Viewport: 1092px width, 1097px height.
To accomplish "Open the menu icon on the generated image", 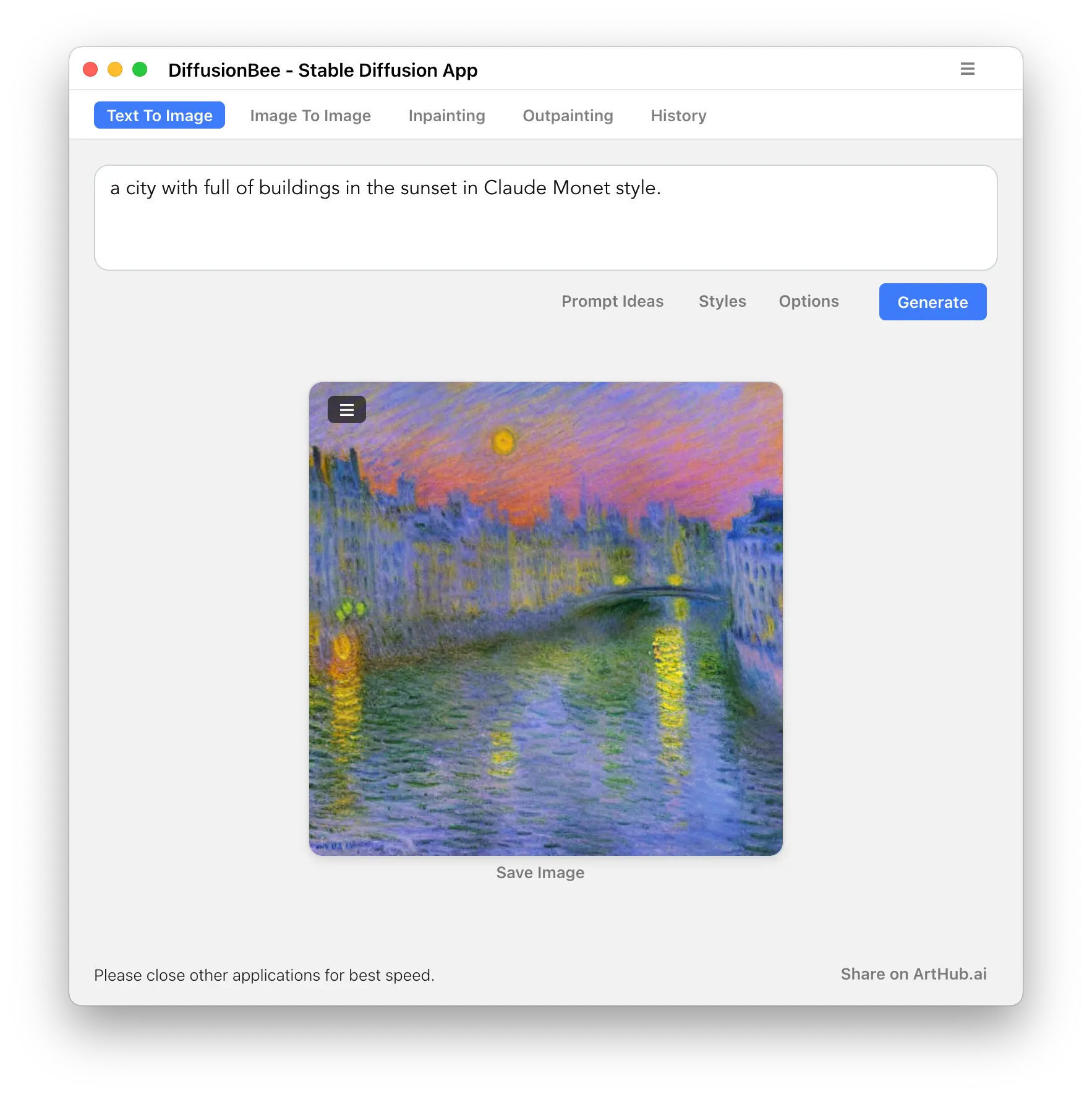I will (x=347, y=409).
